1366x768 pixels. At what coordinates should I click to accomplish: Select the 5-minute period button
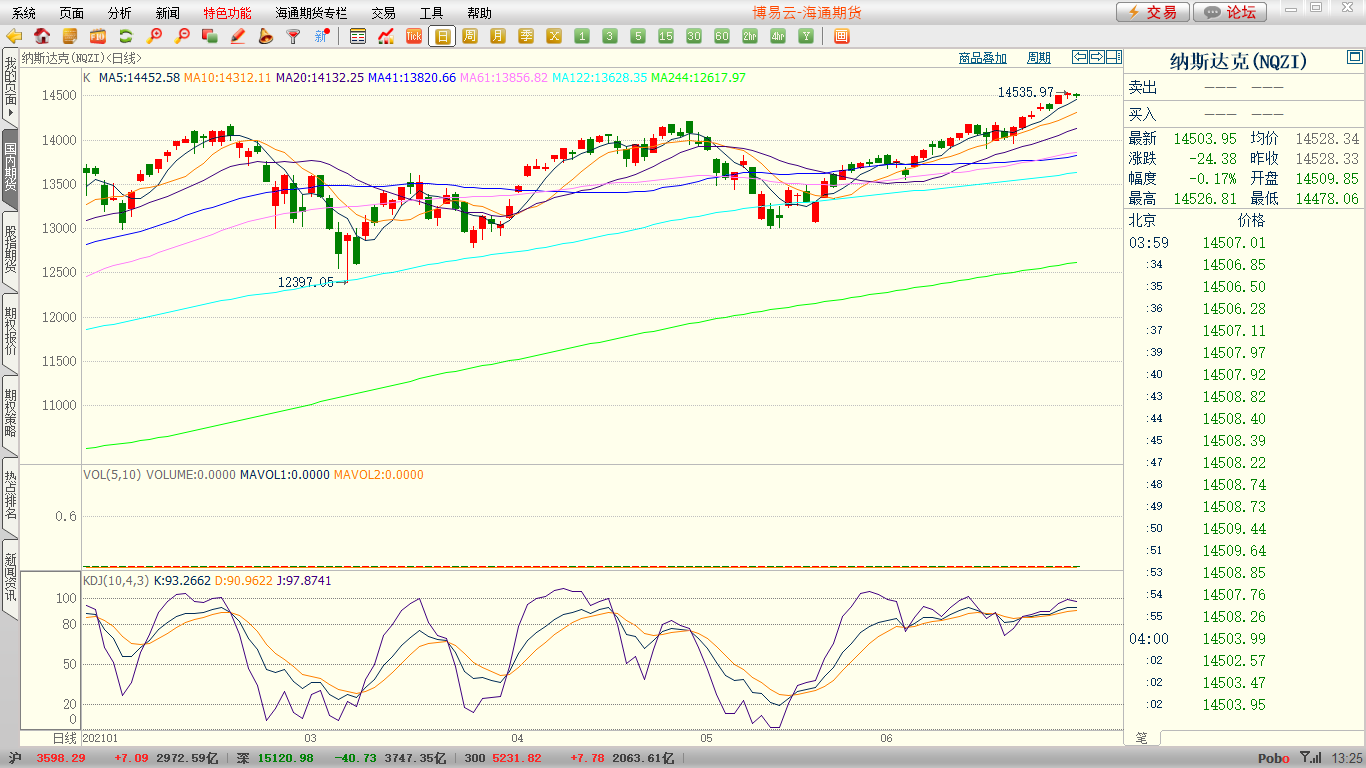coord(638,36)
